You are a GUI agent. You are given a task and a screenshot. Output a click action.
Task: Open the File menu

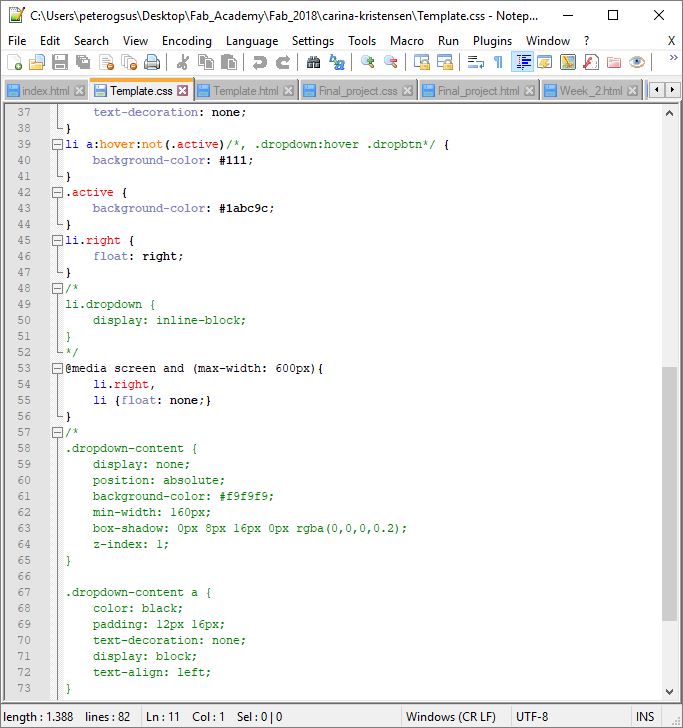click(17, 41)
